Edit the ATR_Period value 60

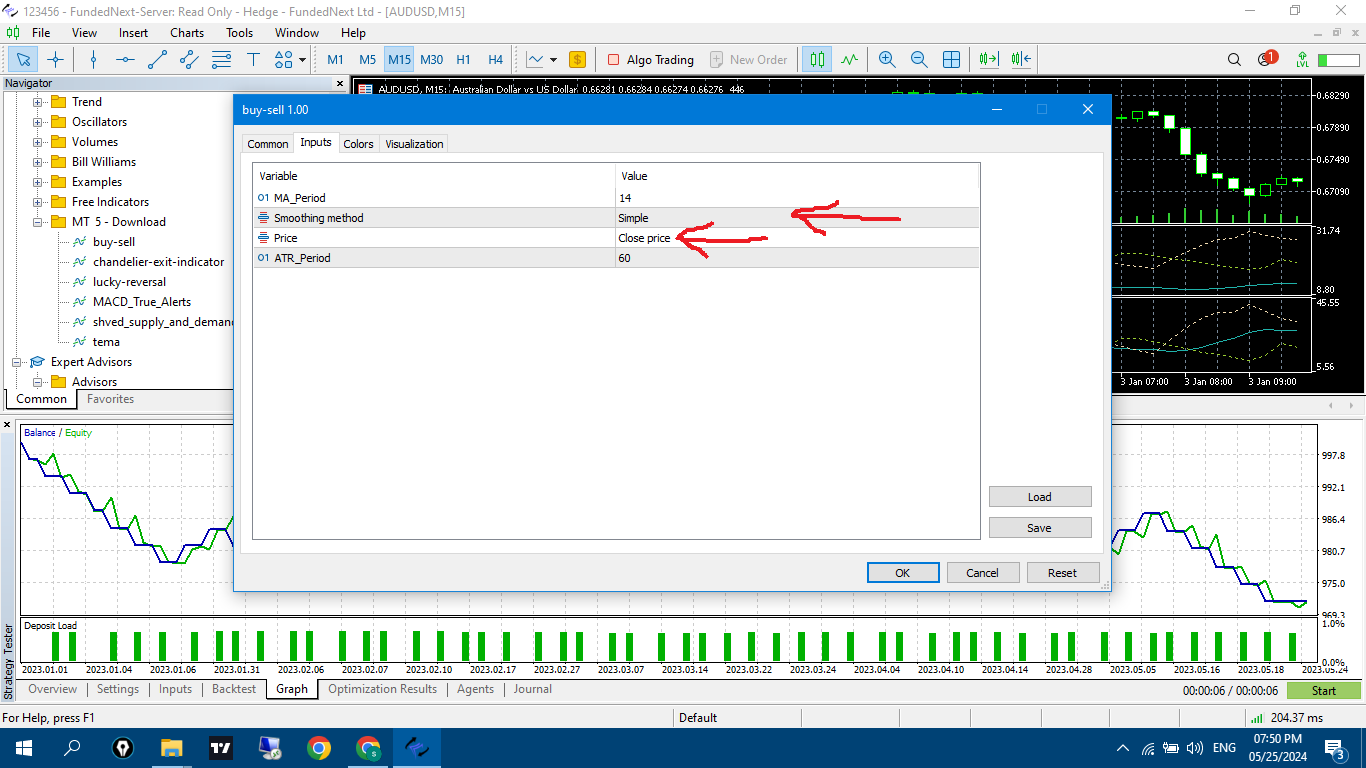coord(797,258)
